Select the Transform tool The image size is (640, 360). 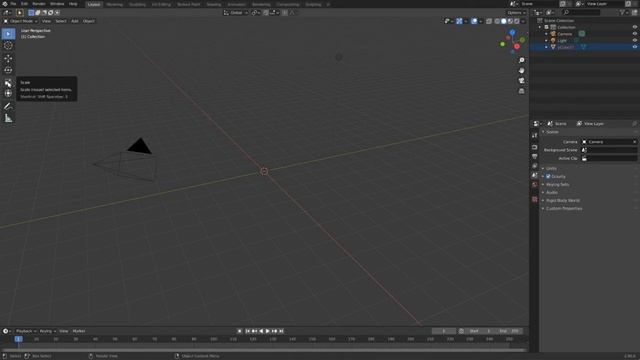8,93
